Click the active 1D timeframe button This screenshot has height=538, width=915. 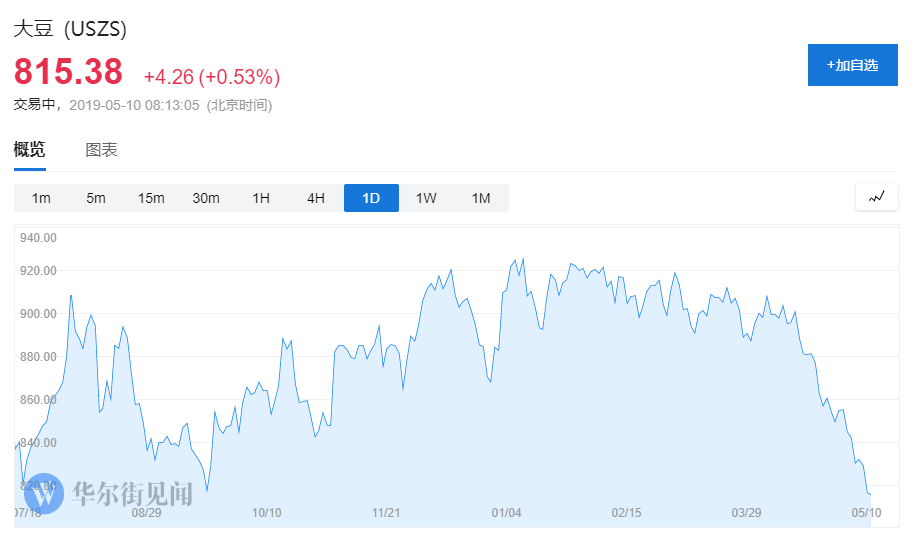click(x=371, y=198)
